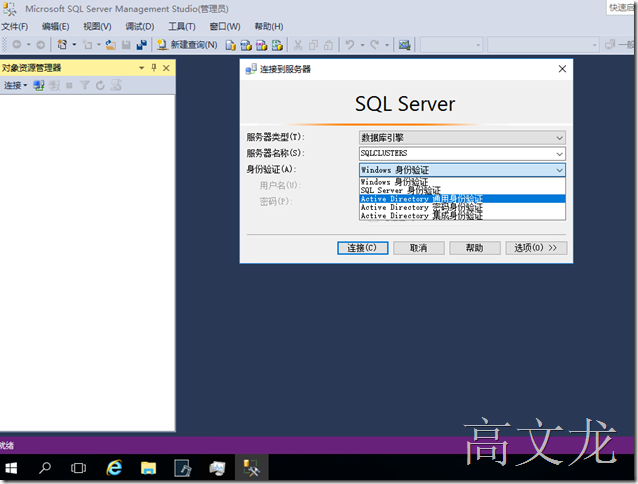This screenshot has width=638, height=484.
Task: Open the 工具(T) menu
Action: pos(182,27)
